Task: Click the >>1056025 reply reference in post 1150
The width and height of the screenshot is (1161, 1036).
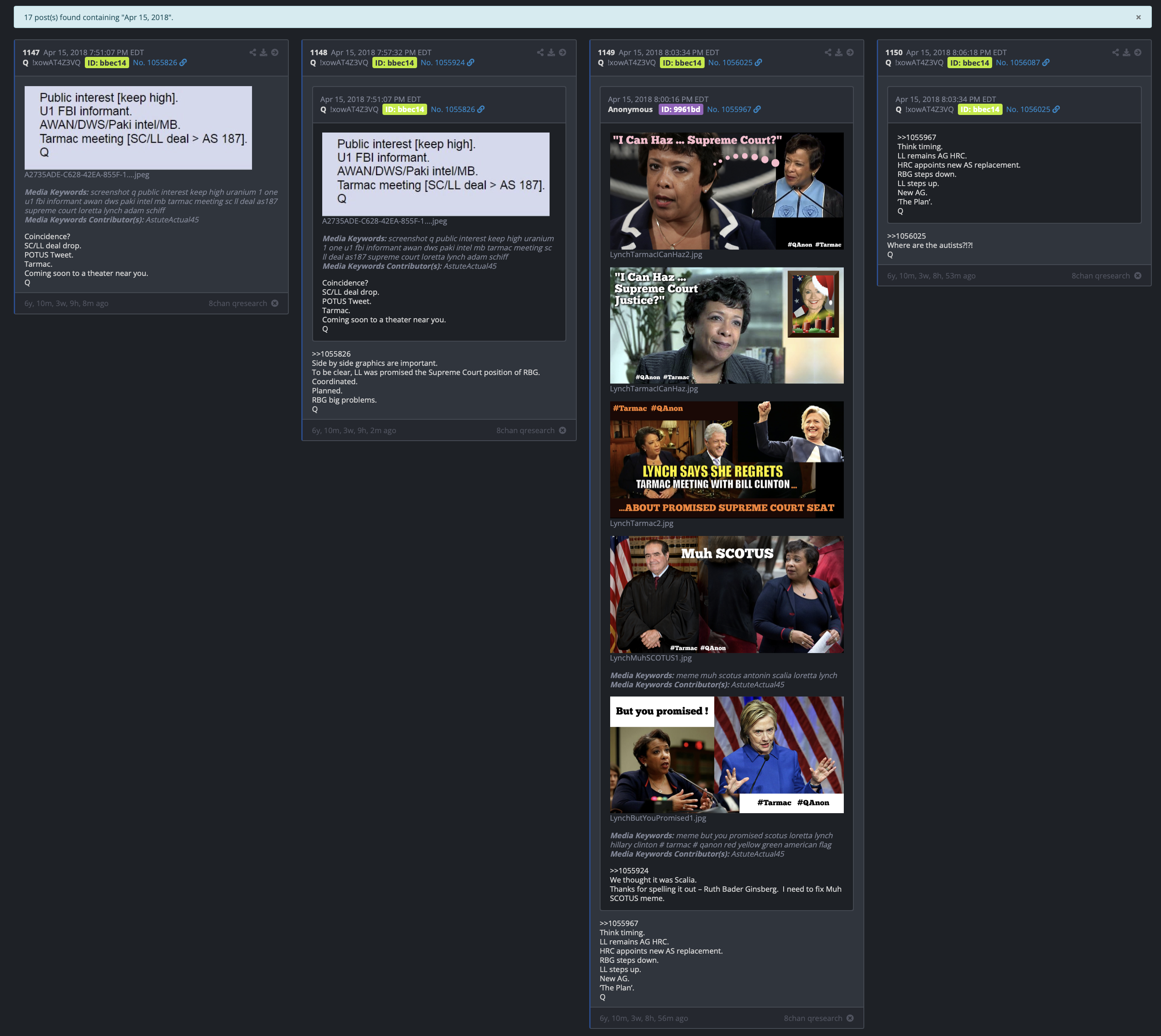Action: click(x=906, y=236)
